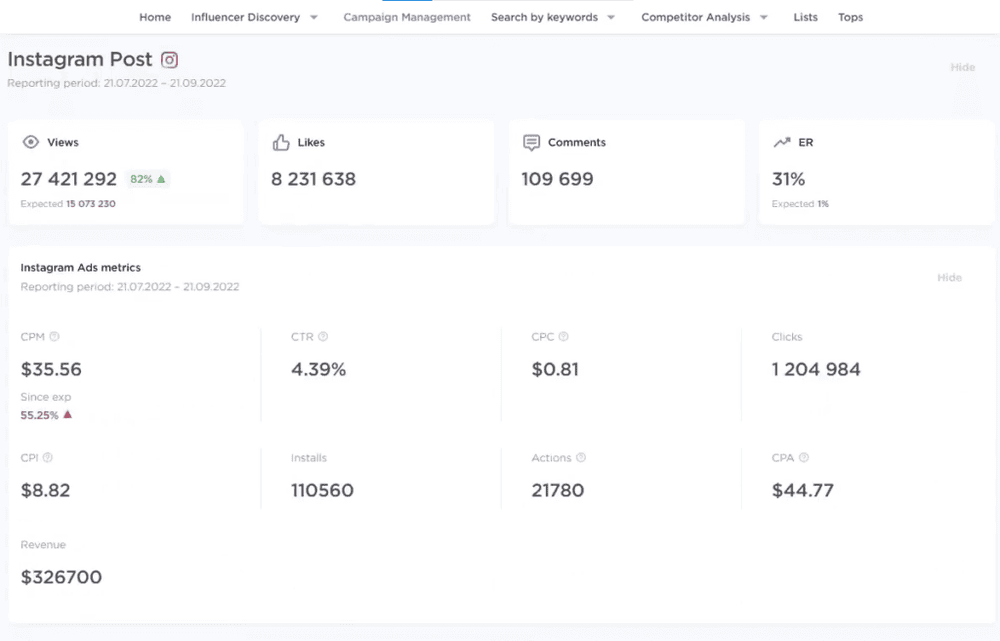Go to the Home menu item
This screenshot has height=641, width=1000.
point(155,17)
